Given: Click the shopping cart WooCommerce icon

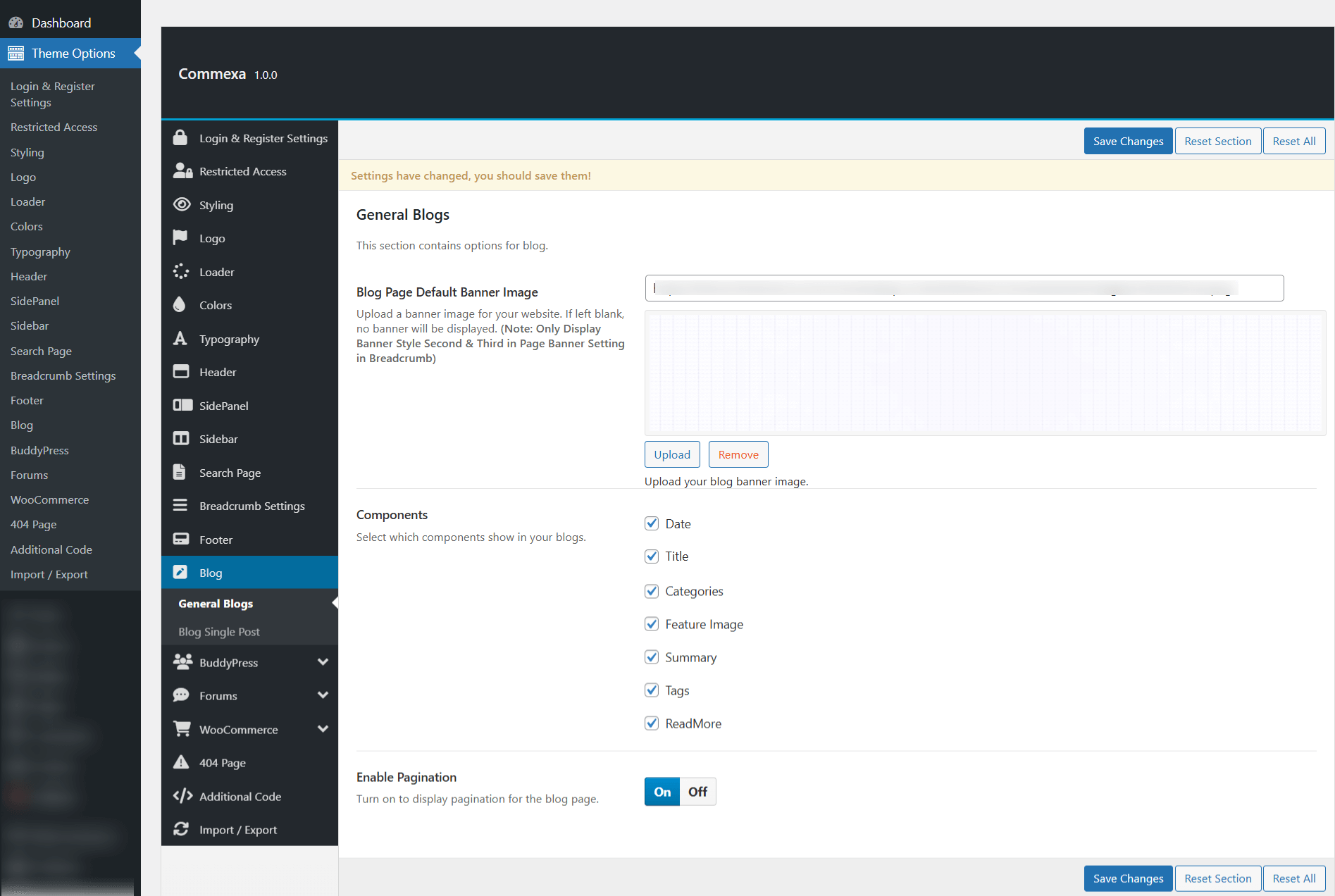Looking at the screenshot, I should click(182, 729).
